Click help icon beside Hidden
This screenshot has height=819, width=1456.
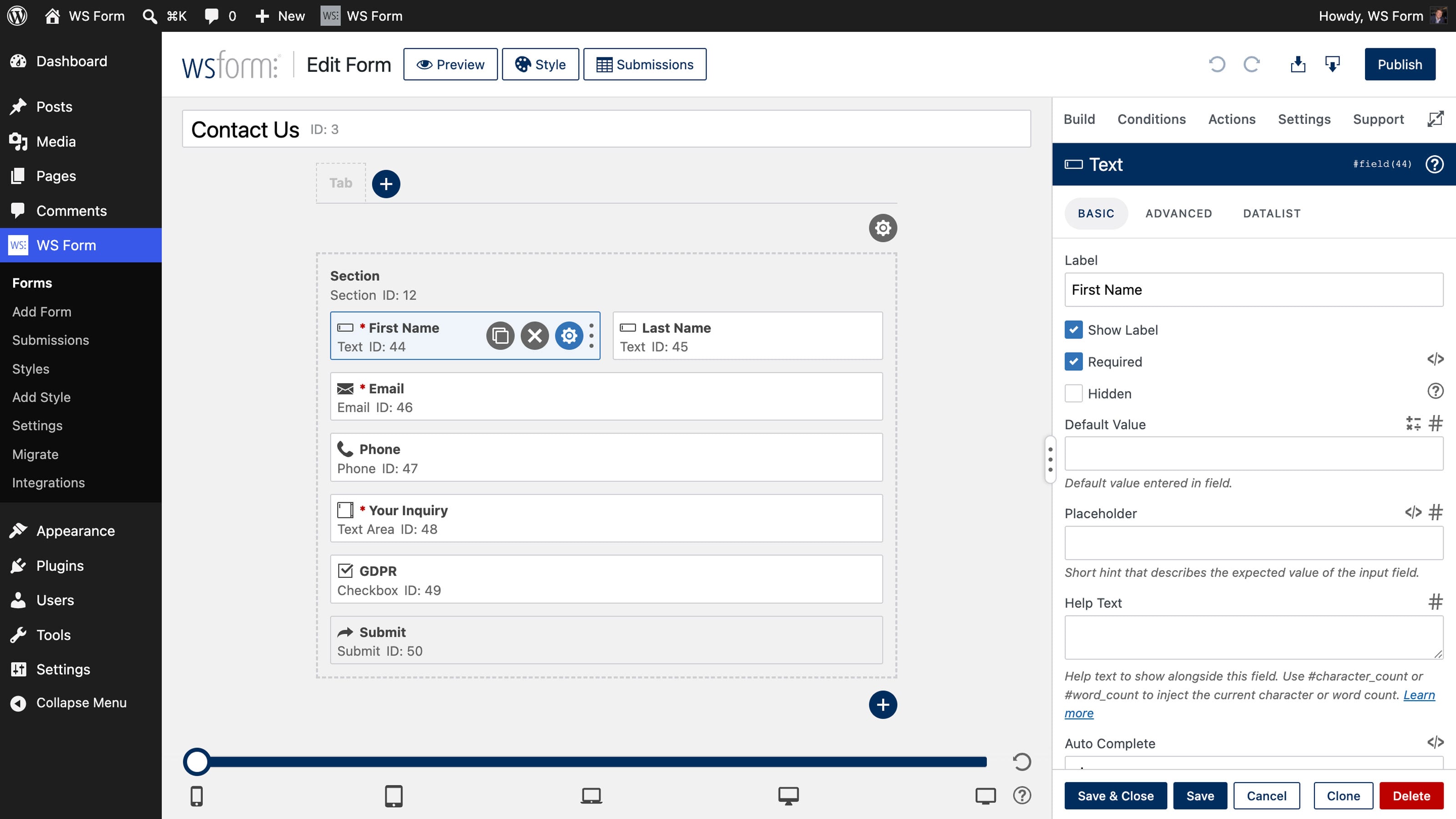pyautogui.click(x=1435, y=391)
